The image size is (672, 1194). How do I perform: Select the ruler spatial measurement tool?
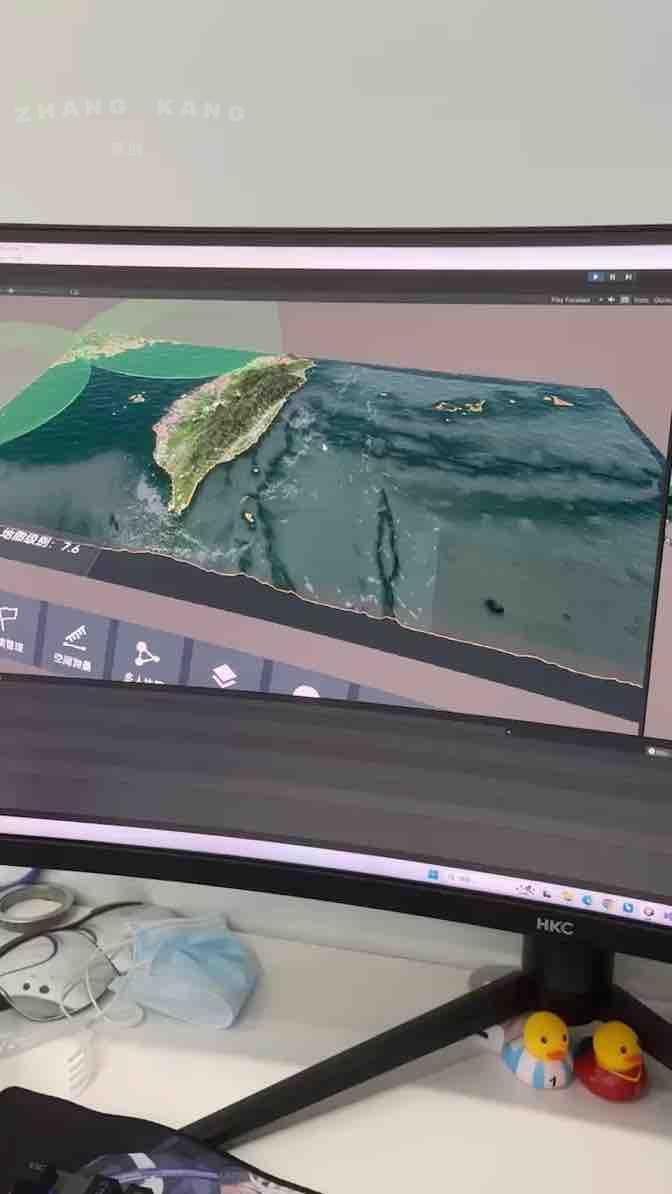click(x=75, y=636)
